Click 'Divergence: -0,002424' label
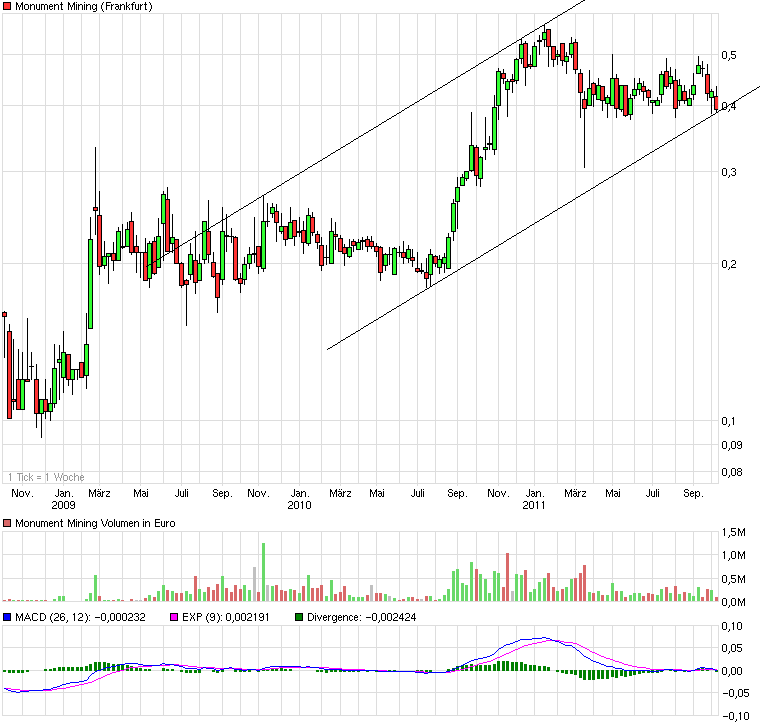This screenshot has width=760, height=724. 362,617
